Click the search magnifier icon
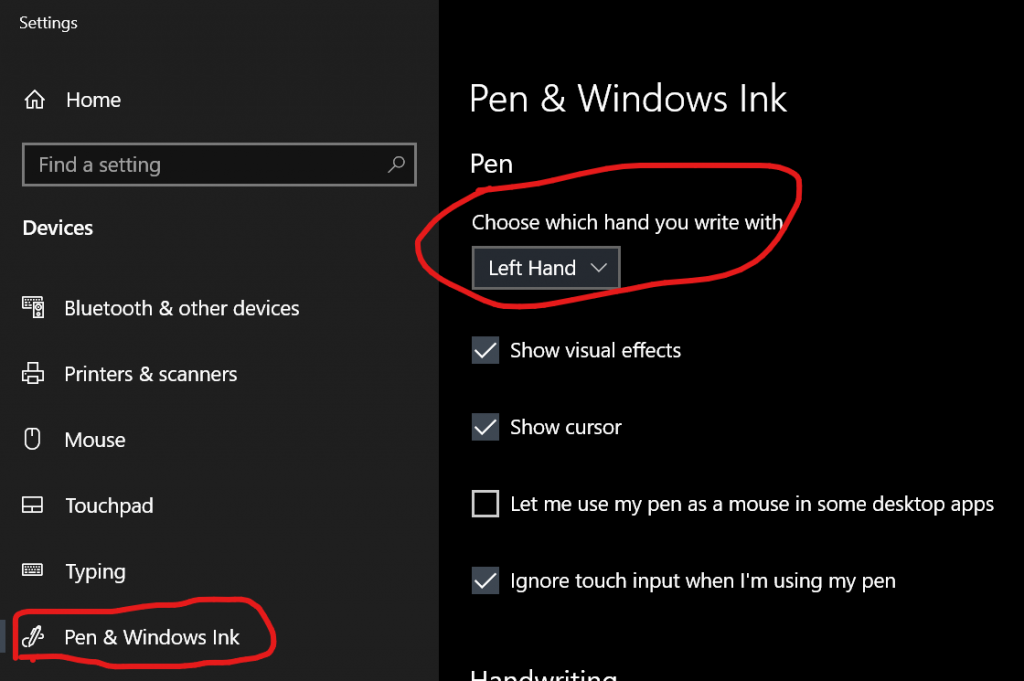1024x681 pixels. tap(396, 165)
